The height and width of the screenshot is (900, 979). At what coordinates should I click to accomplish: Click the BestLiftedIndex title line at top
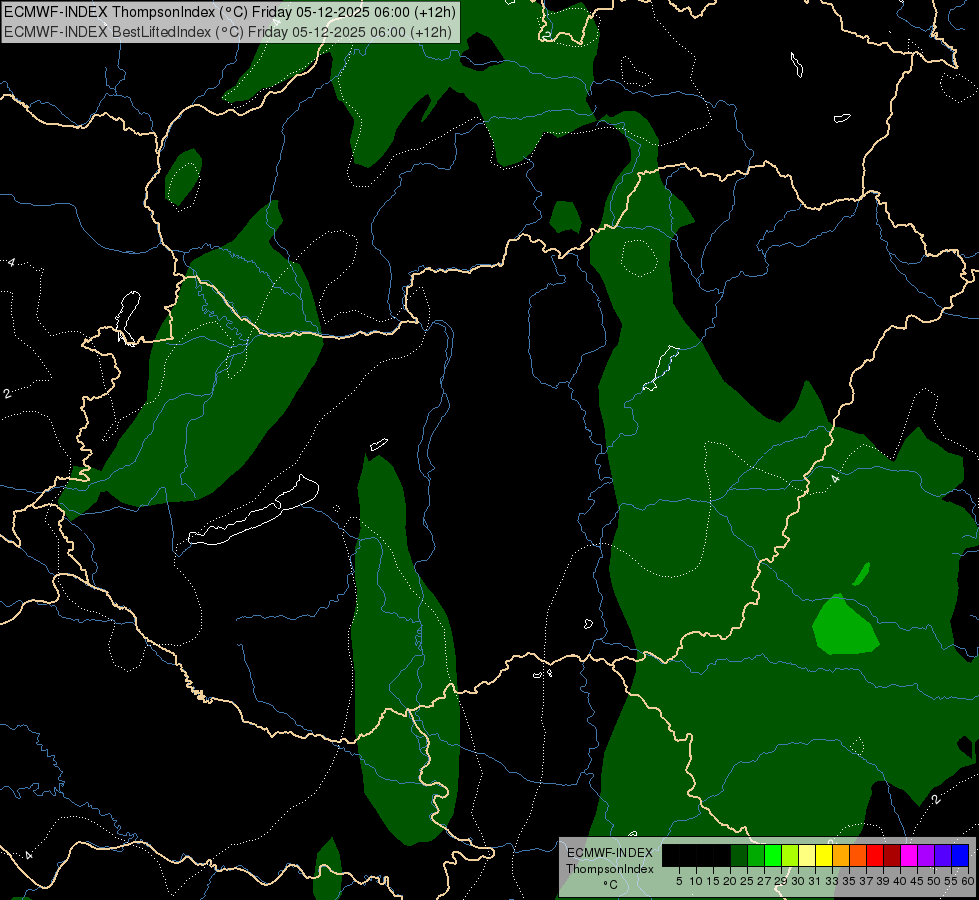[228, 32]
